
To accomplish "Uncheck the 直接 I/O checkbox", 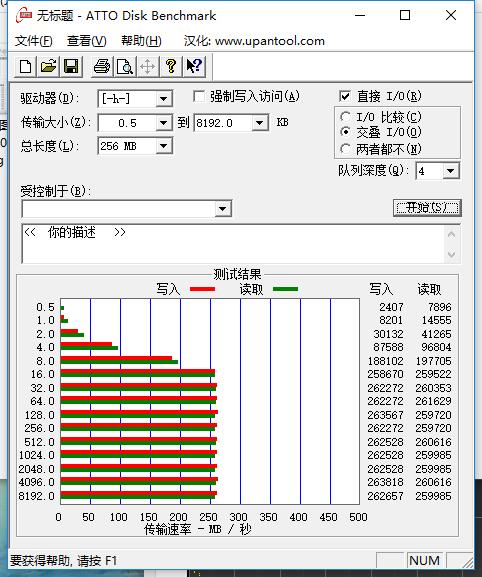I will pos(344,96).
